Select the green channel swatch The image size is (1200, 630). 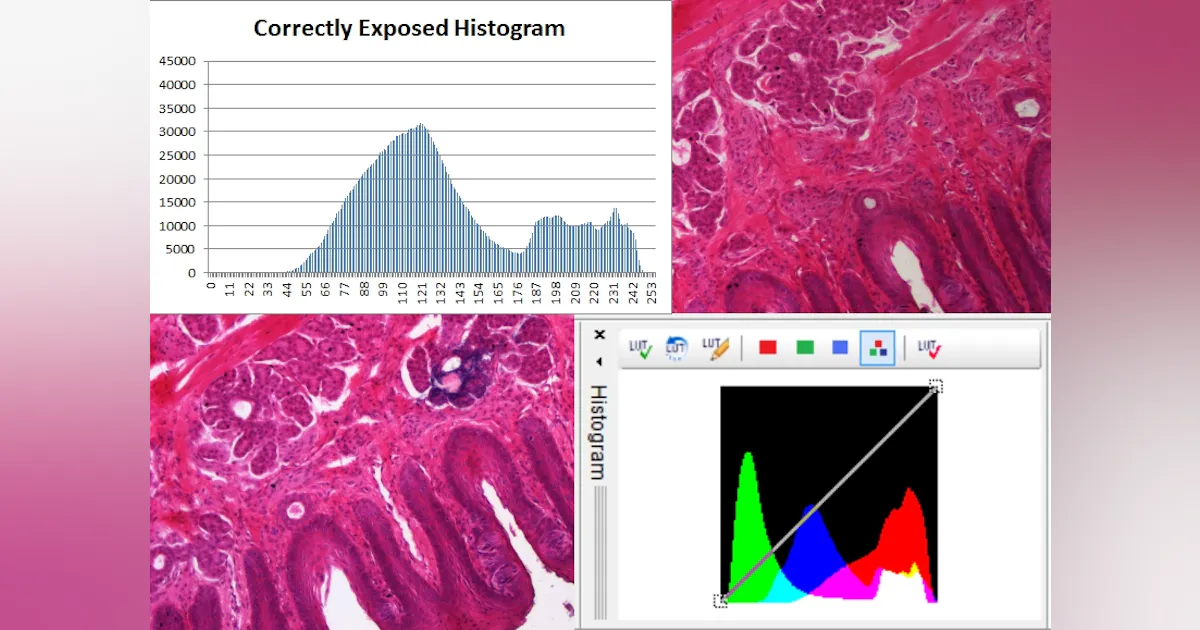804,348
